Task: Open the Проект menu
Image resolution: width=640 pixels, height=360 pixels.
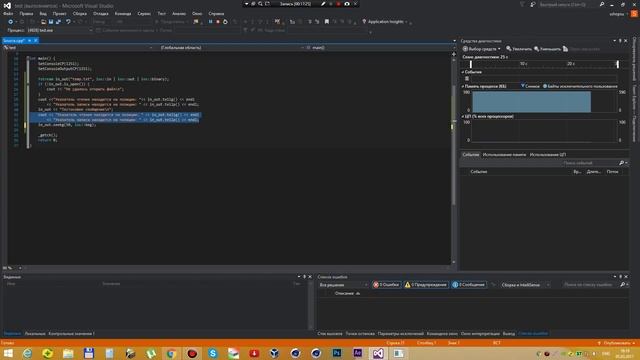Action: pyautogui.click(x=60, y=13)
